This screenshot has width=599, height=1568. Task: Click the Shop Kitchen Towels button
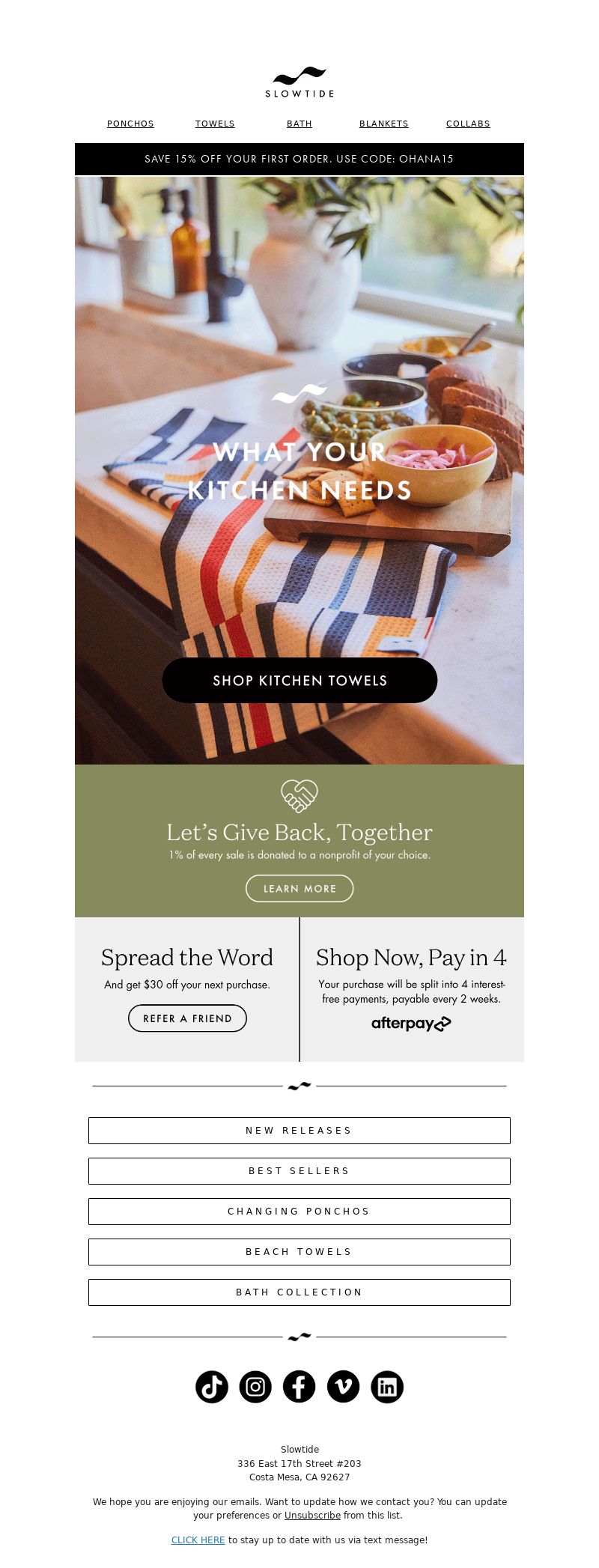coord(299,681)
